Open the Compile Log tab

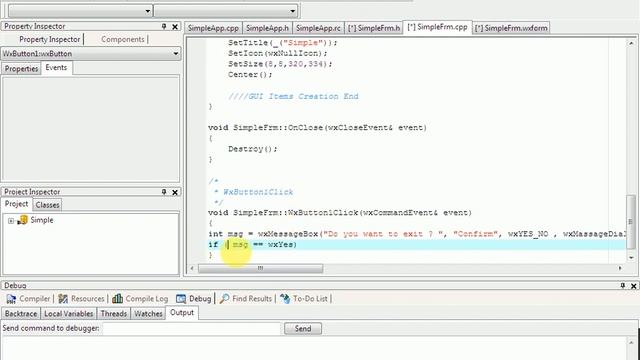pyautogui.click(x=140, y=299)
